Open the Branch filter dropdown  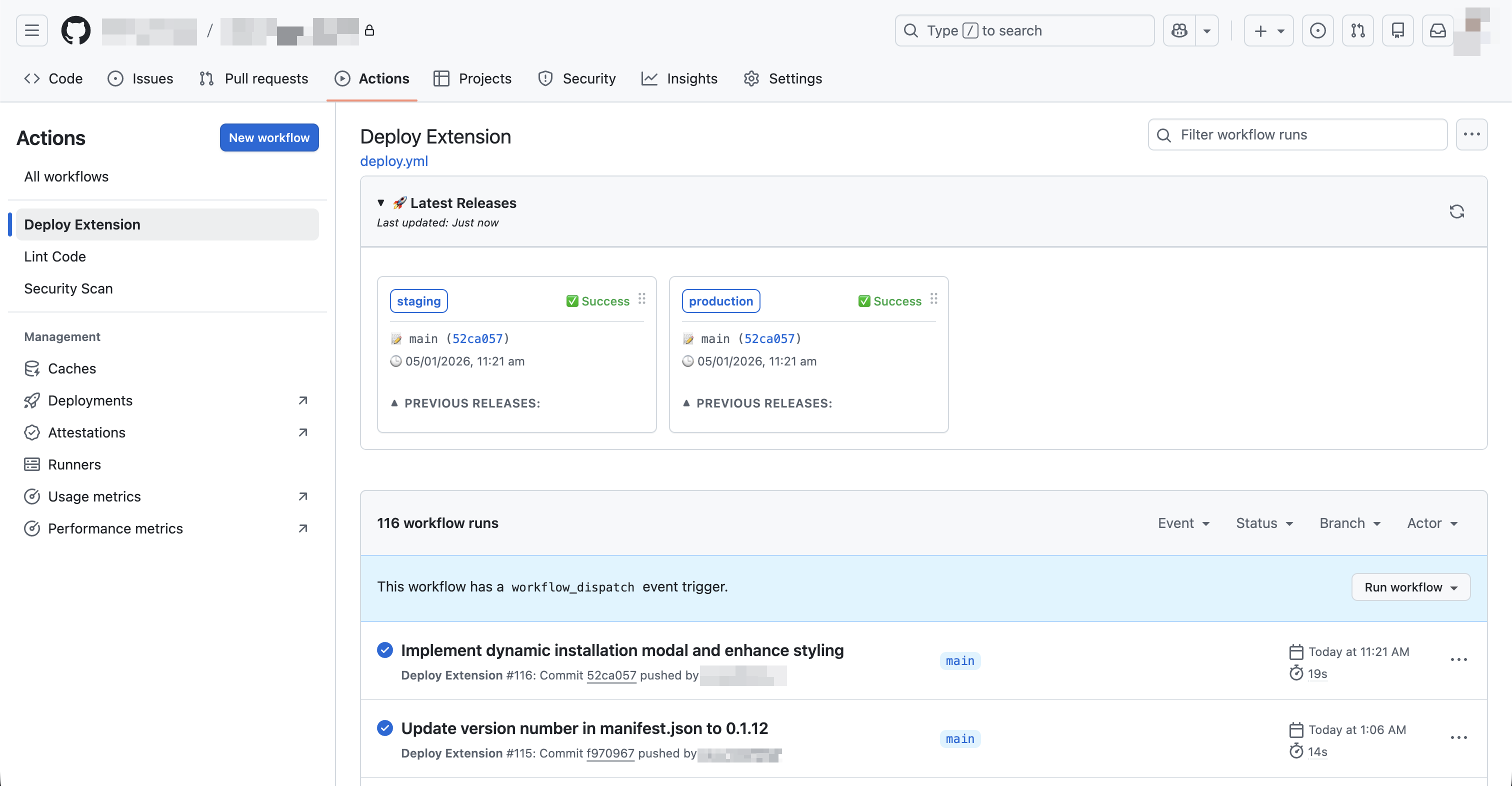[x=1350, y=522]
